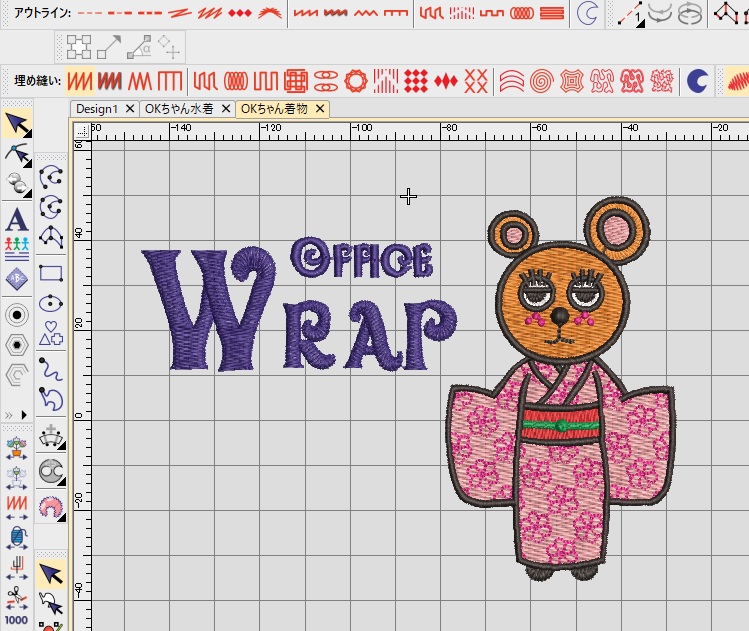Apply the spiral fill stitch
The width and height of the screenshot is (749, 631).
click(x=541, y=81)
